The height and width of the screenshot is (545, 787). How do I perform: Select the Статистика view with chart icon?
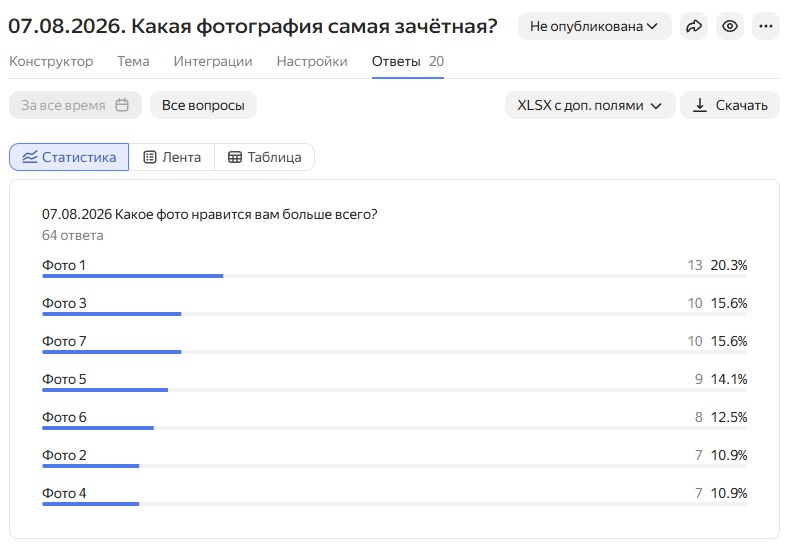tap(69, 157)
